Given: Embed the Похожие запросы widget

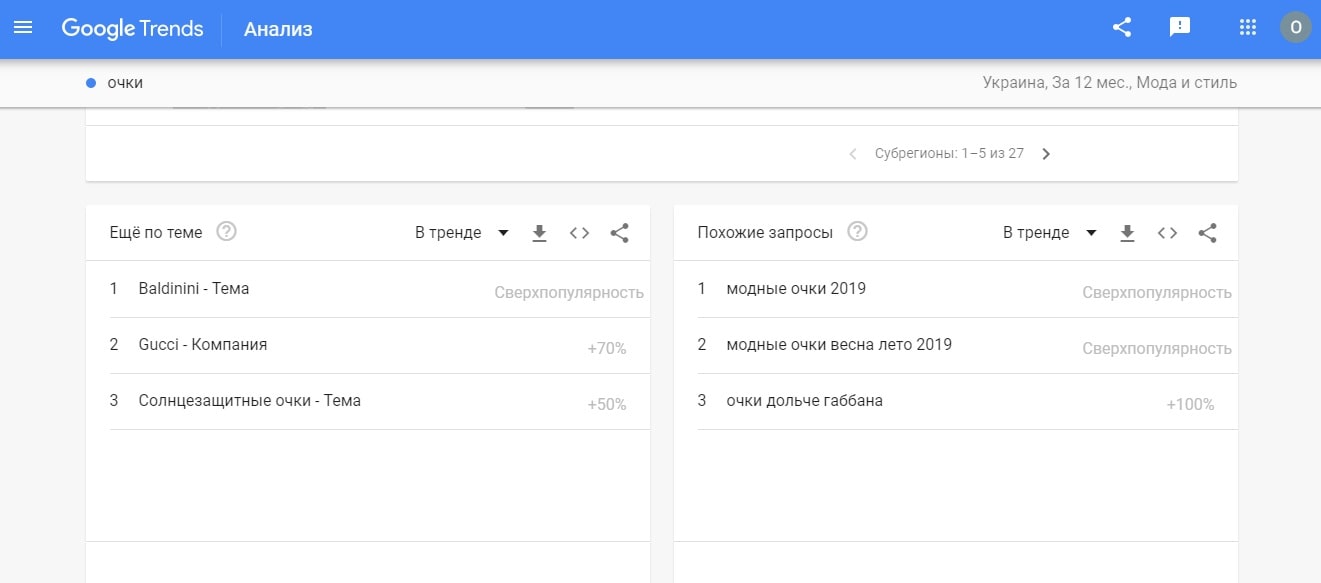Looking at the screenshot, I should [1167, 233].
